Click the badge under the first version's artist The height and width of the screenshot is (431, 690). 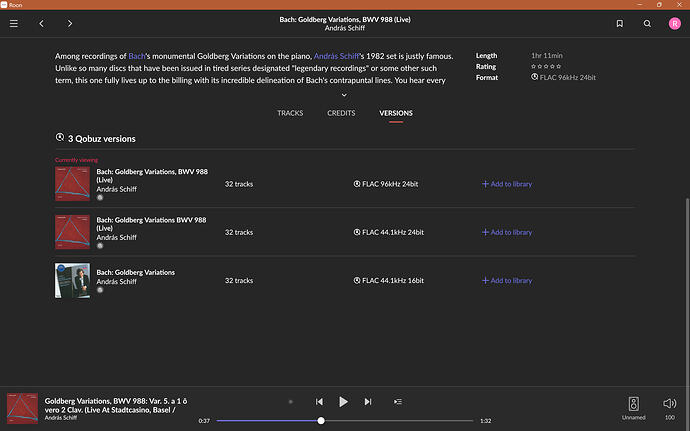point(100,198)
